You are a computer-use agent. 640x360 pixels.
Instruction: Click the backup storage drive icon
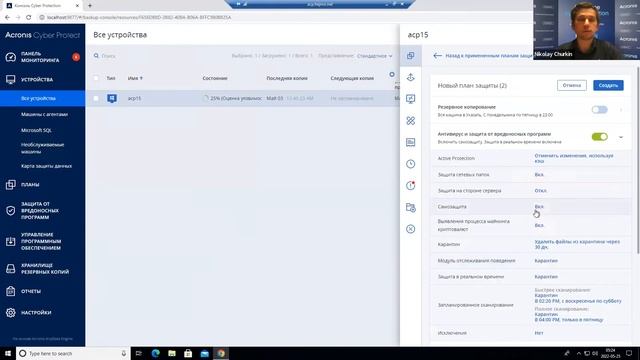(x=11, y=269)
